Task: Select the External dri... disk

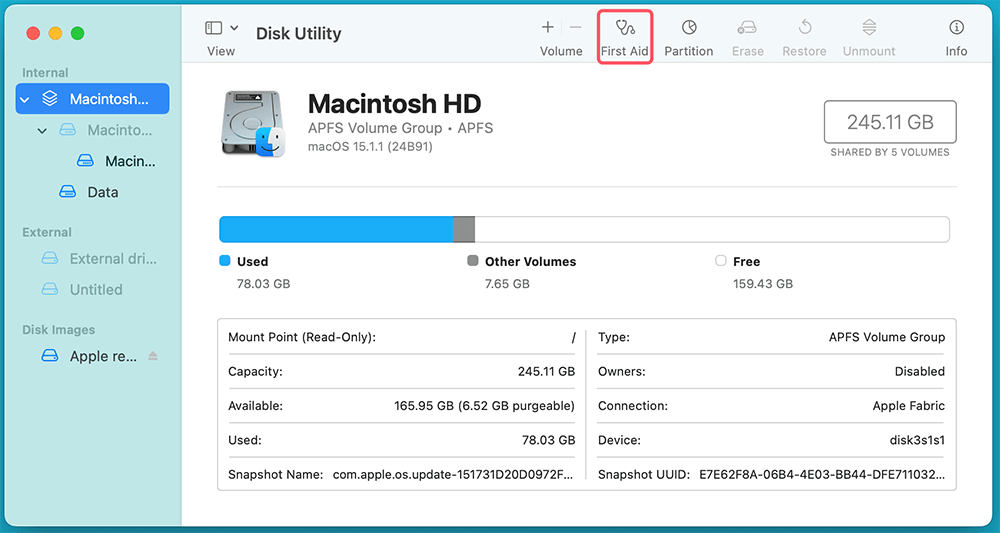Action: (92, 258)
